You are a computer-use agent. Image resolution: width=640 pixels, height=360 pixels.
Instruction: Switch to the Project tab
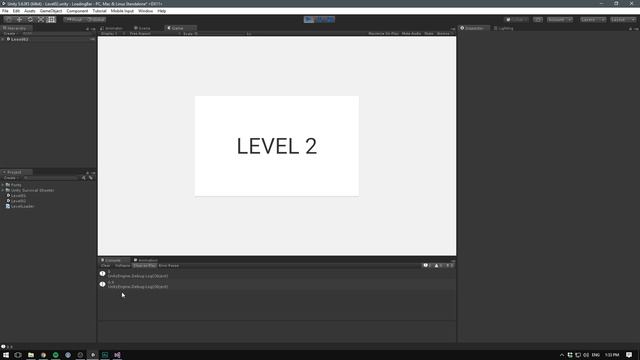pyautogui.click(x=15, y=172)
